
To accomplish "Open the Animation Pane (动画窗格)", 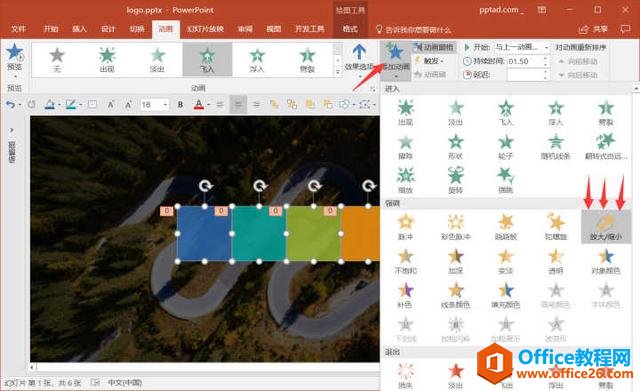I will [434, 47].
